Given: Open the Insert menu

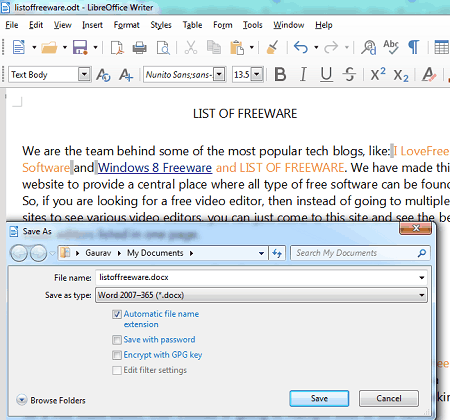Looking at the screenshot, I should (92, 25).
